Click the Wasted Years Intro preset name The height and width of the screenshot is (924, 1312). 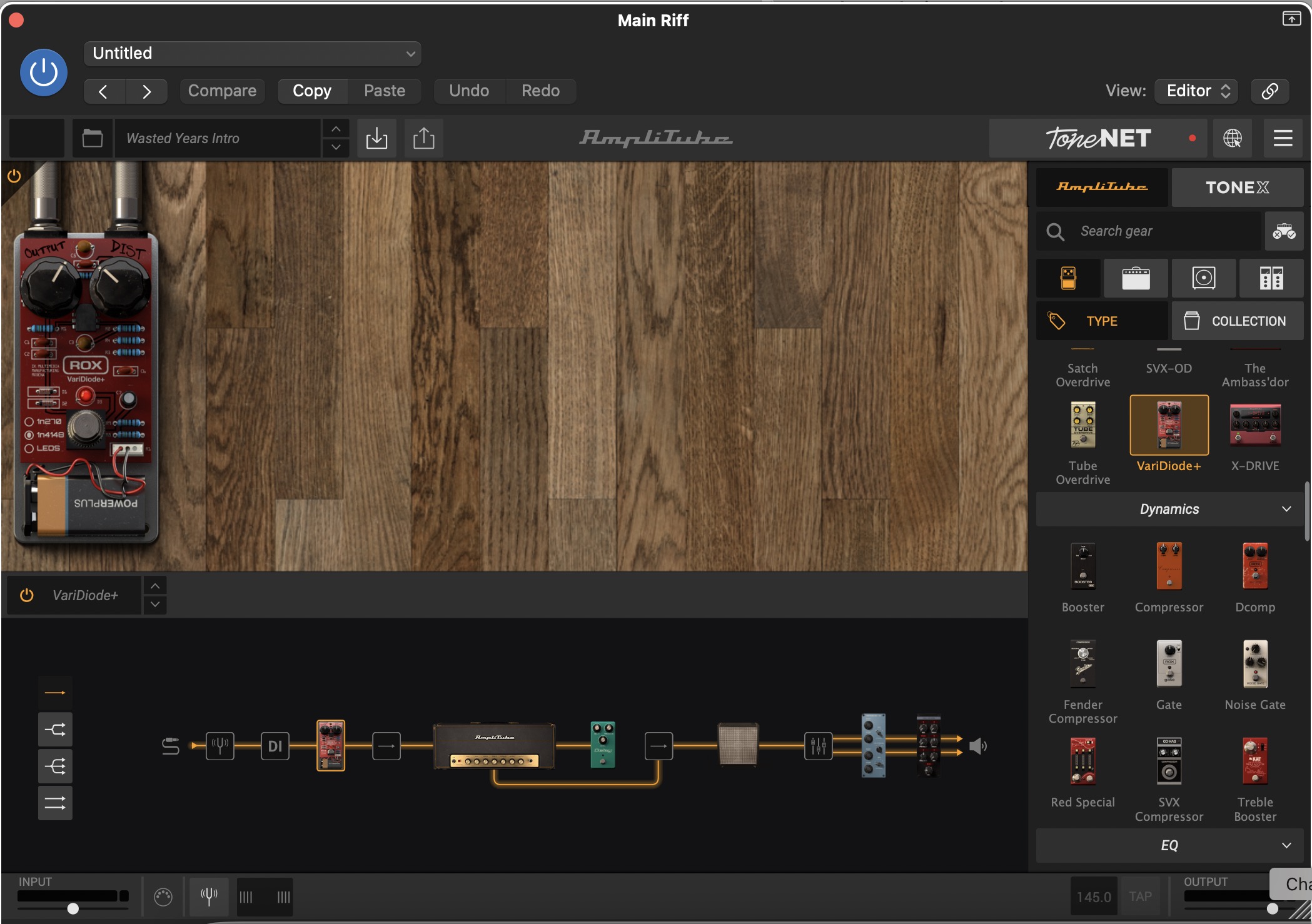pyautogui.click(x=218, y=138)
